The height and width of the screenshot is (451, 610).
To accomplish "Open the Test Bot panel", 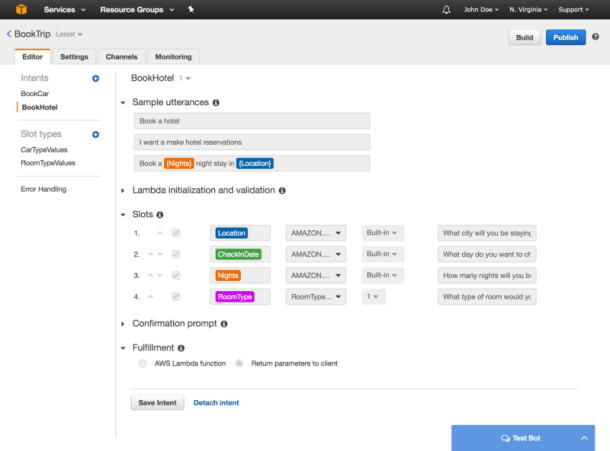I will click(523, 438).
